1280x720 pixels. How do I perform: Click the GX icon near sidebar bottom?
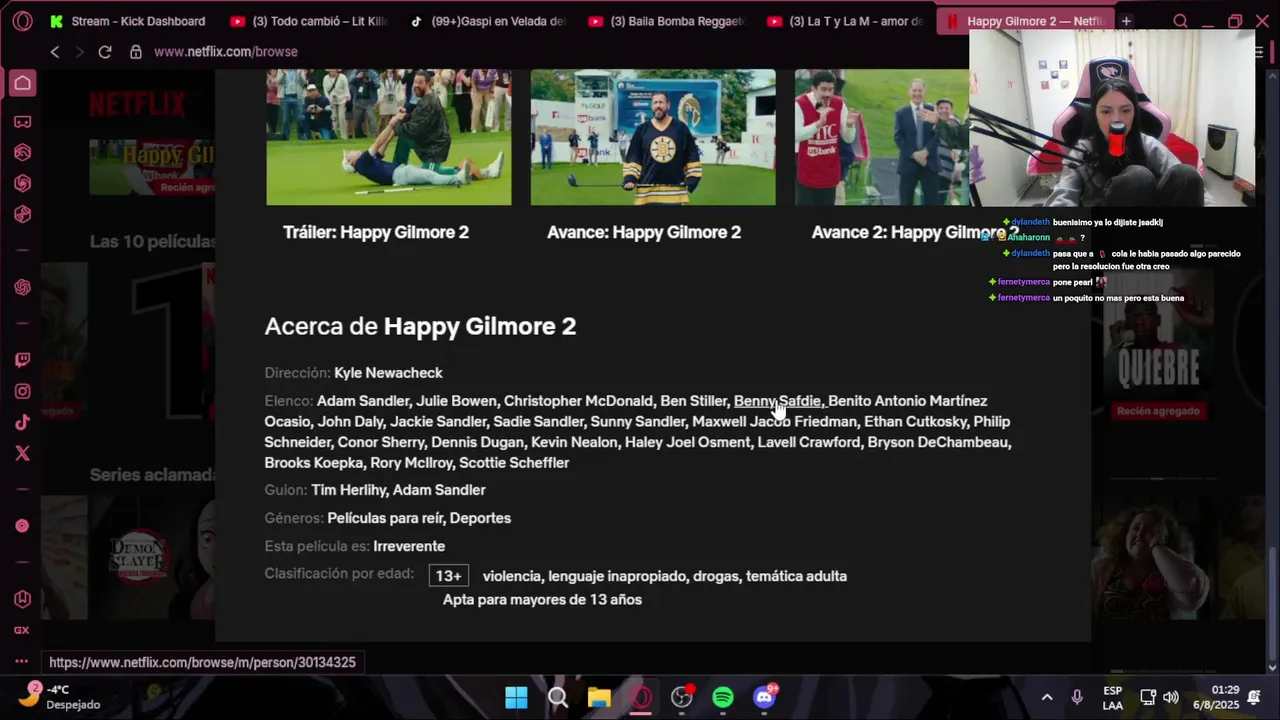22,631
